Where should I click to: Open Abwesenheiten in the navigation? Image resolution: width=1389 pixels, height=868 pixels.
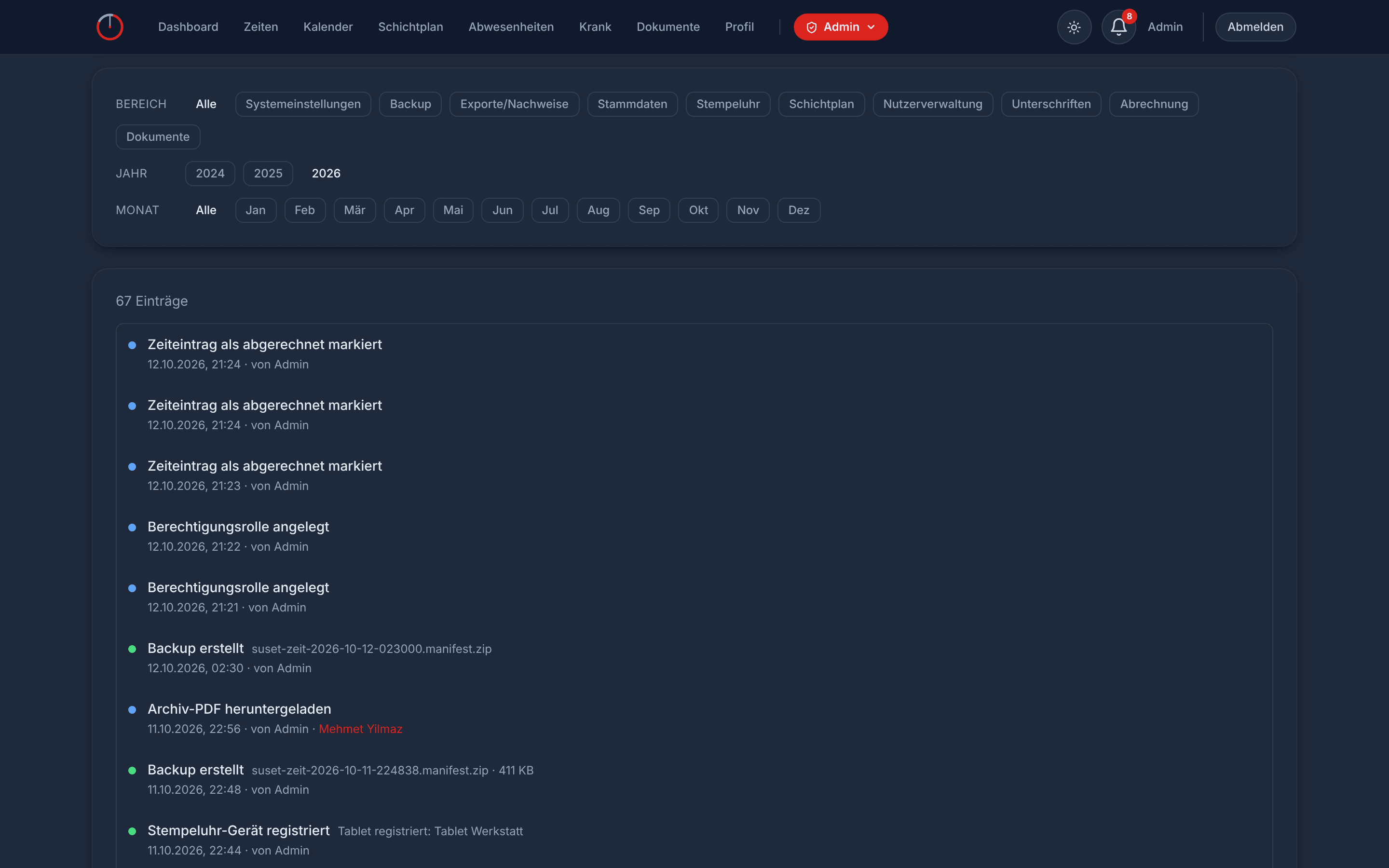(x=511, y=27)
